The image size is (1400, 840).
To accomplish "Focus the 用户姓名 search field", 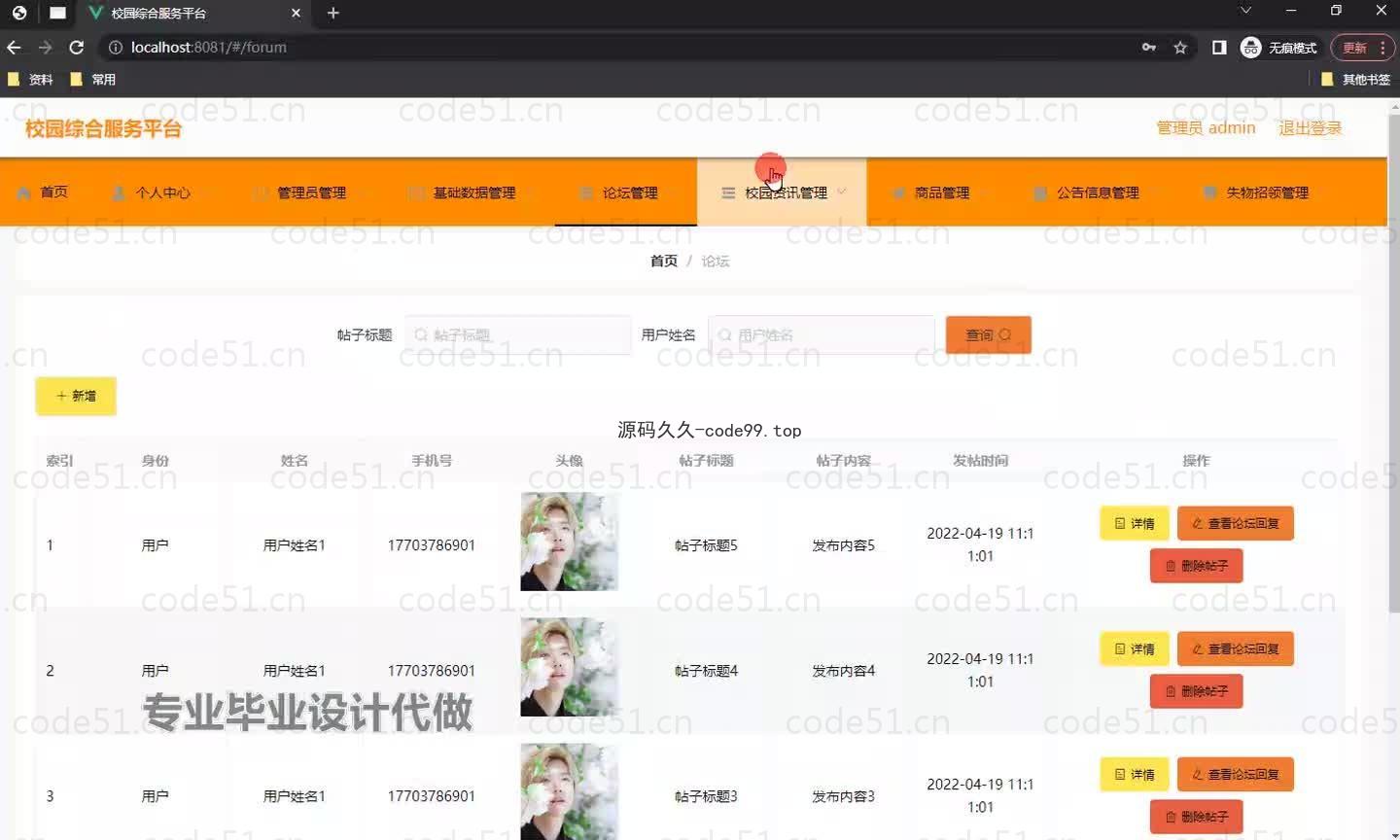I will click(x=822, y=334).
